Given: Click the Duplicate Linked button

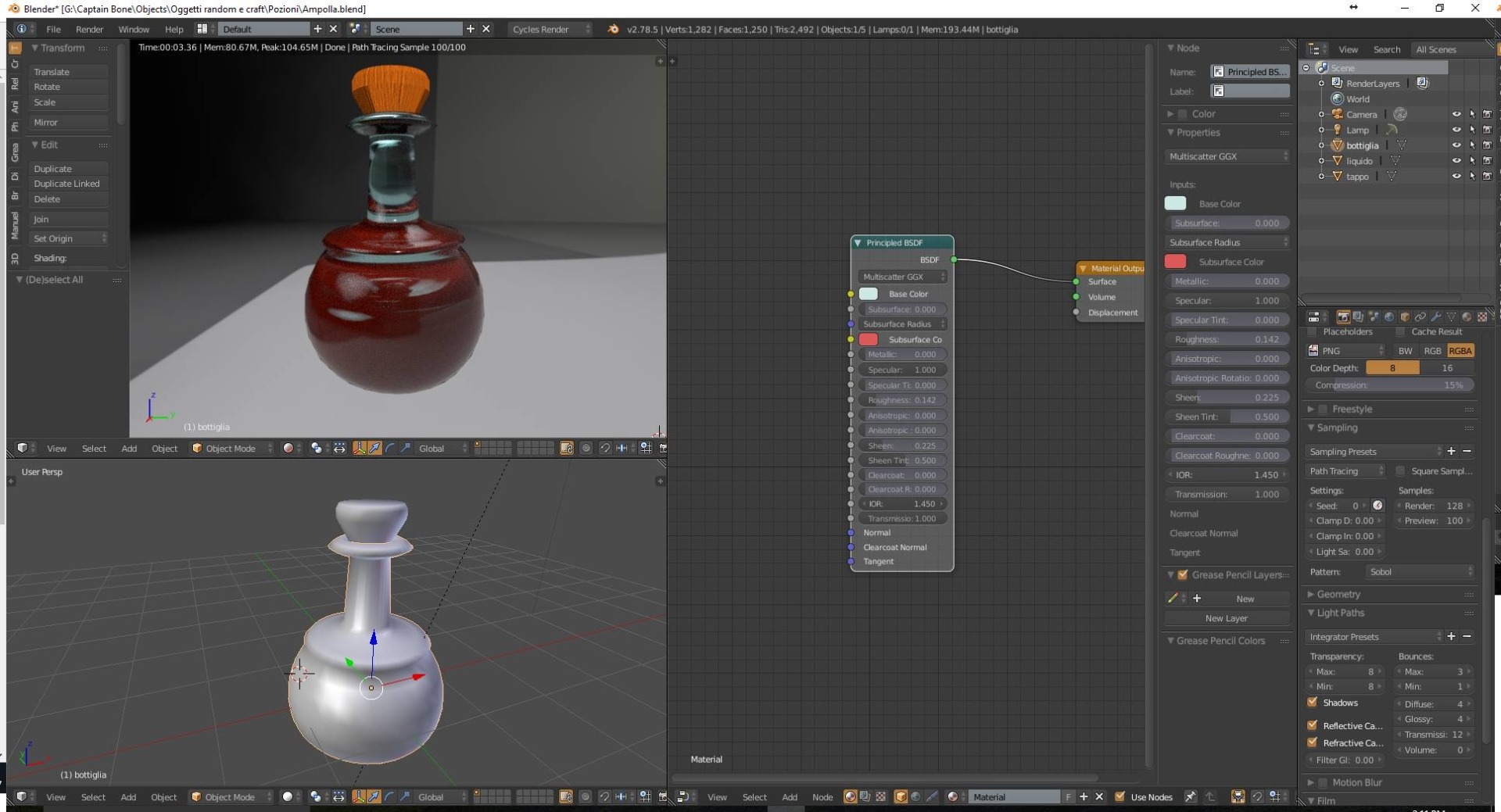Looking at the screenshot, I should [x=69, y=184].
